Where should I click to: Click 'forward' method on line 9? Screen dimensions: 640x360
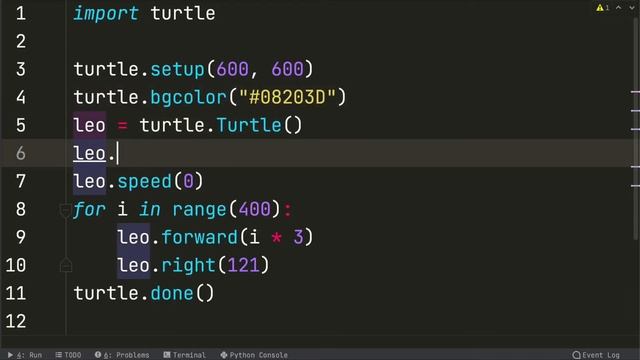click(200, 237)
